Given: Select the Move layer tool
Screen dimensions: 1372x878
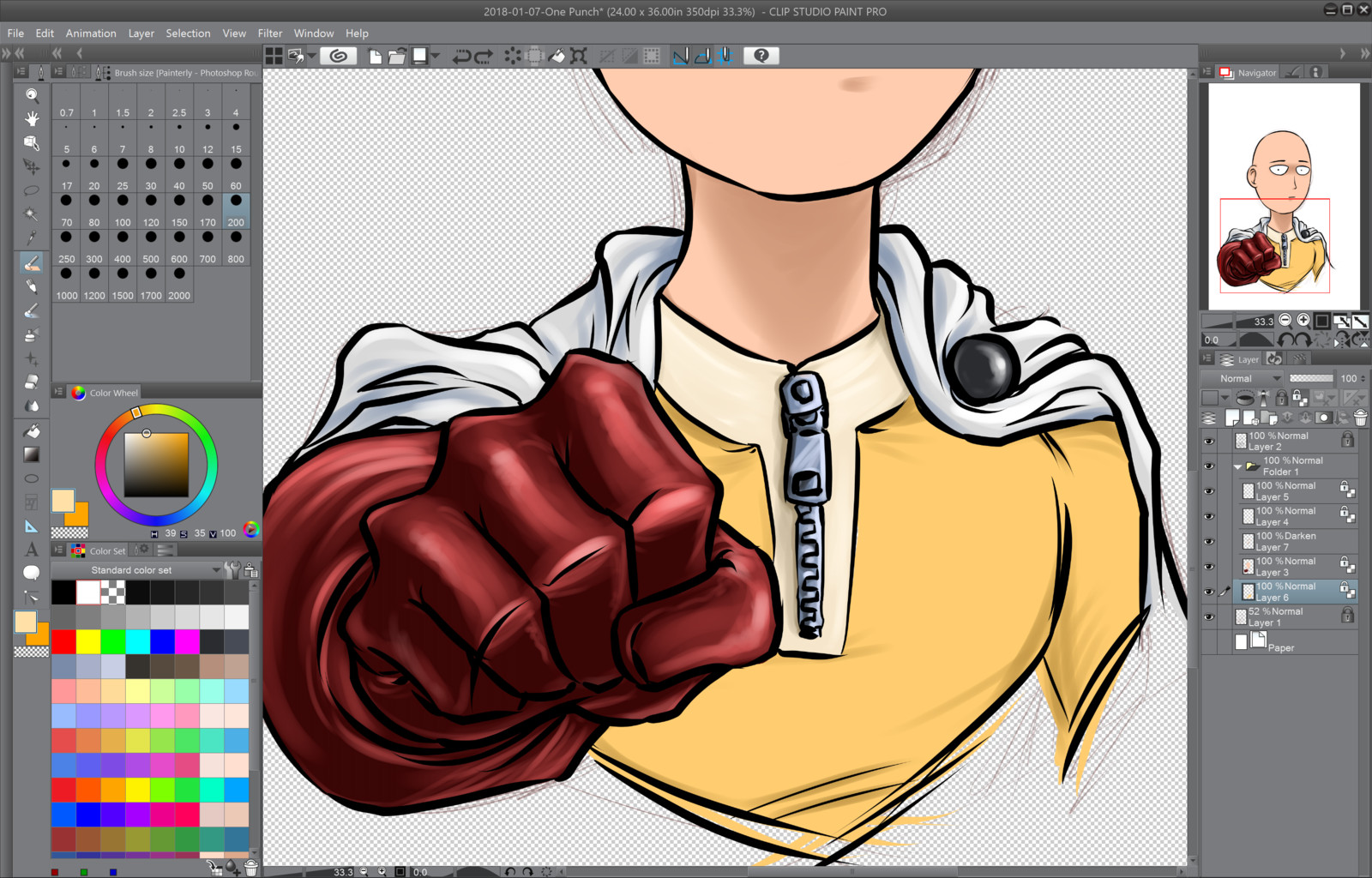Looking at the screenshot, I should [32, 166].
